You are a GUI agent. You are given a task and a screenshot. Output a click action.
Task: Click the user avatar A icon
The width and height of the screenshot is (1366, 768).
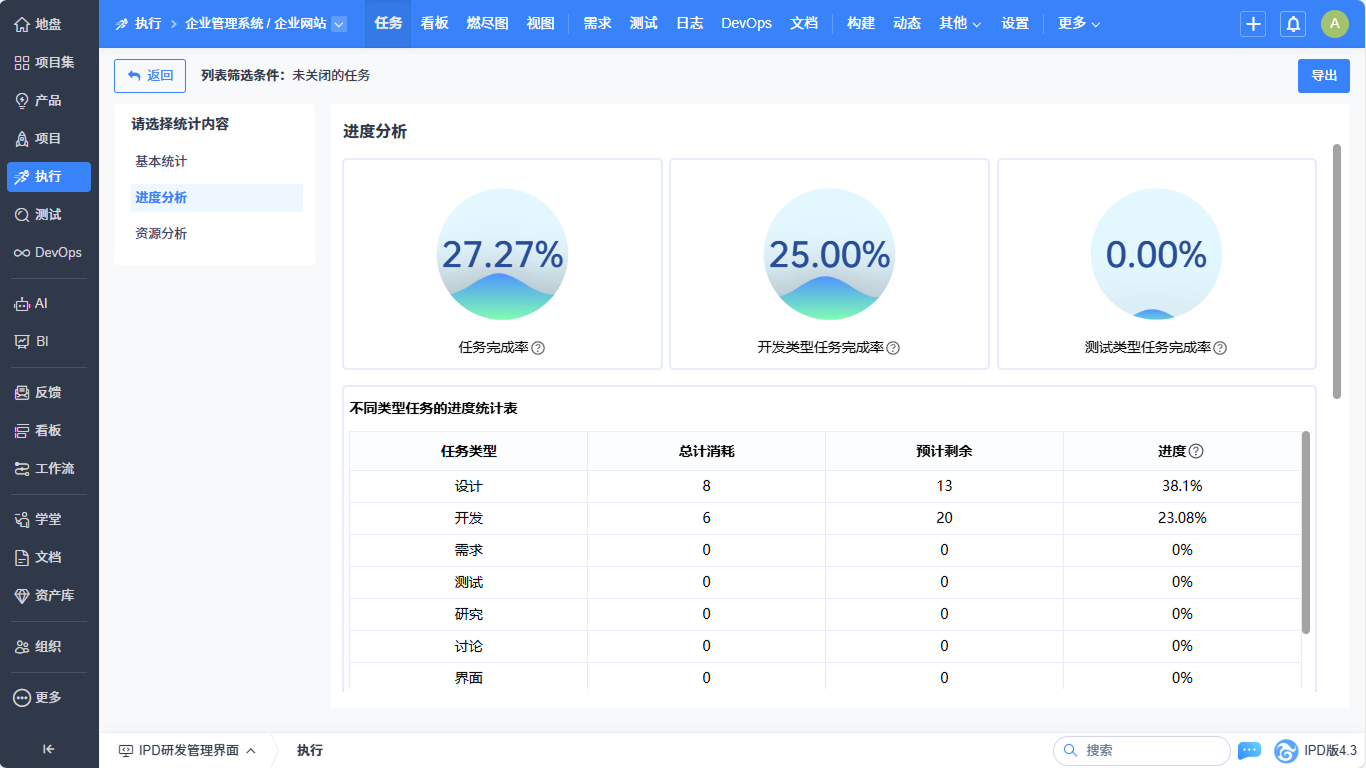(x=1334, y=24)
